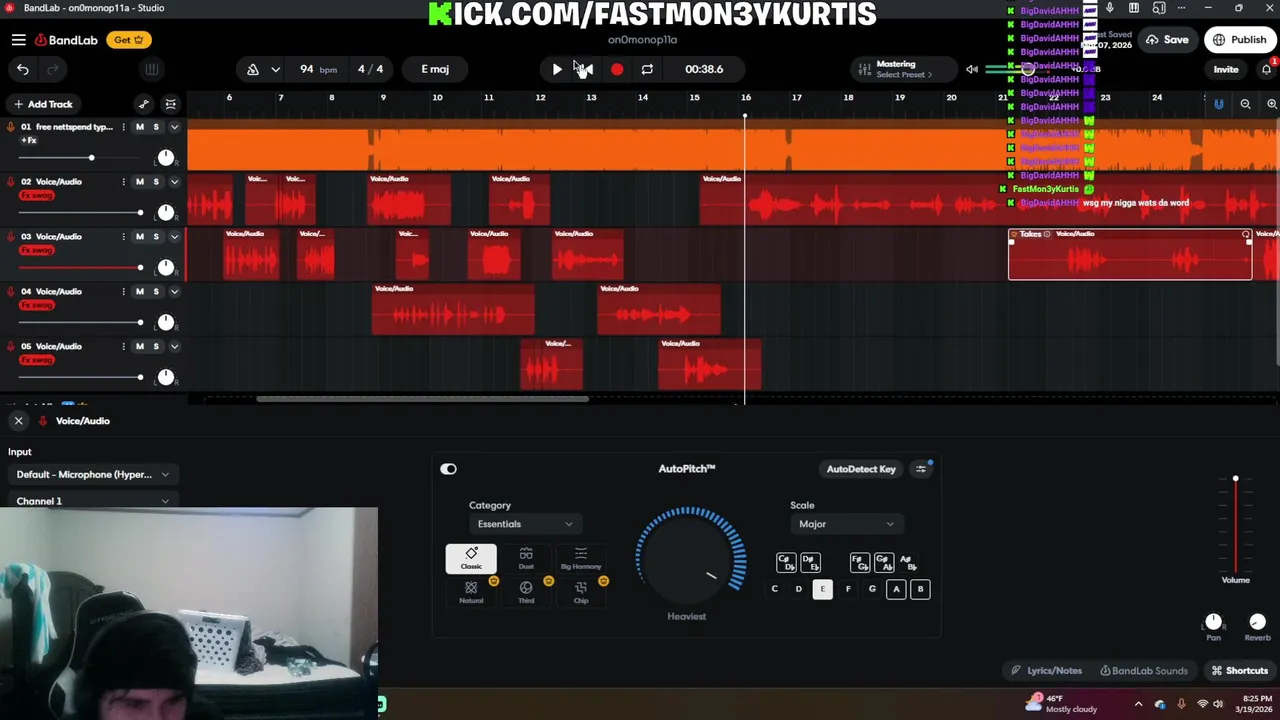Click the Publish button

(x=1239, y=40)
